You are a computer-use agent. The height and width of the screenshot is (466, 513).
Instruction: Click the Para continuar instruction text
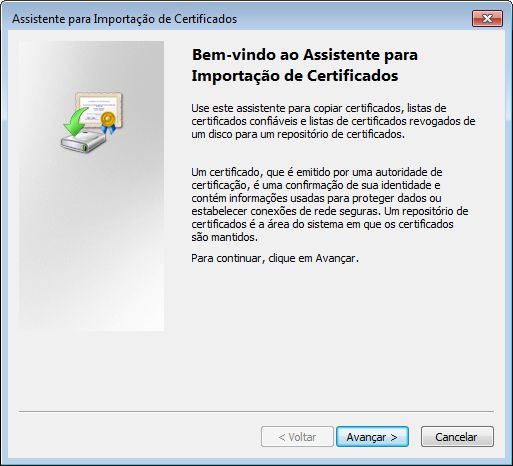tap(275, 258)
